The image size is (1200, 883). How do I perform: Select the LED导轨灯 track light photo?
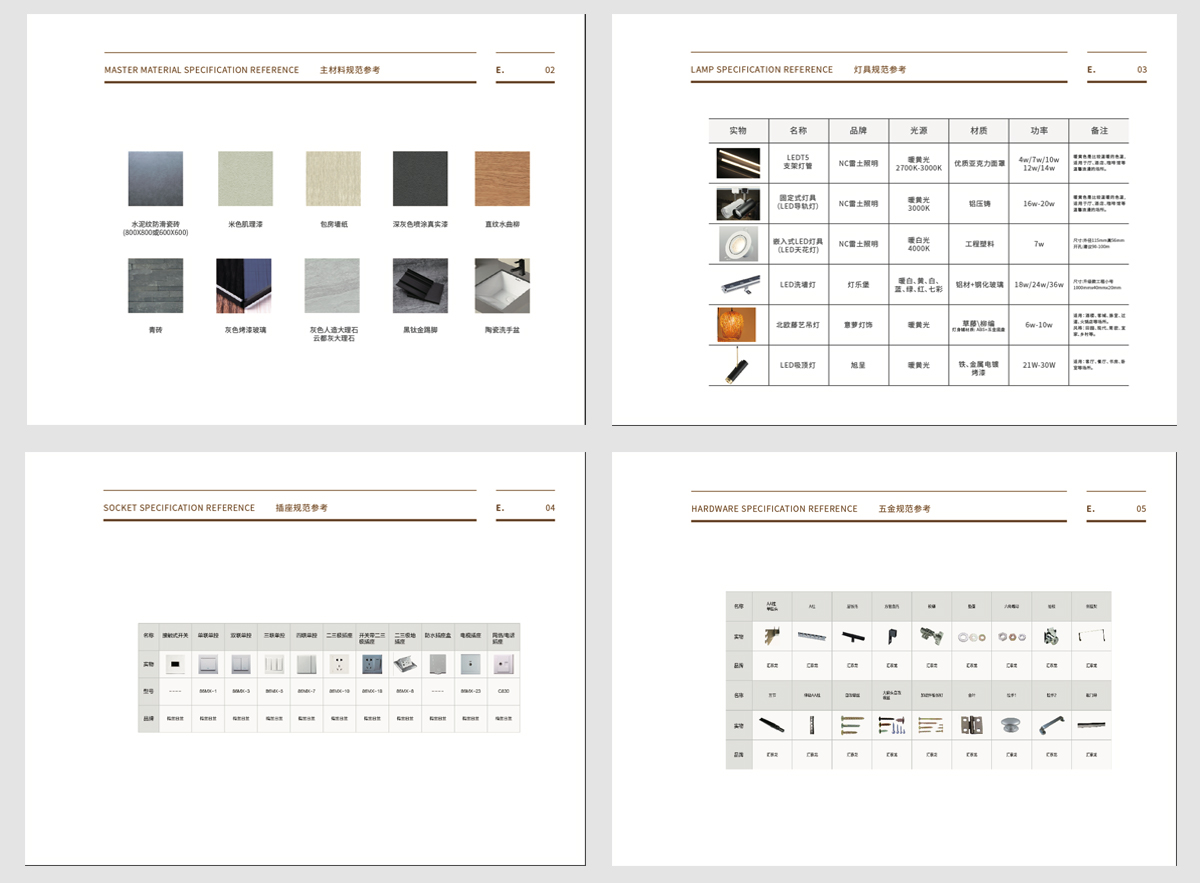click(x=738, y=203)
